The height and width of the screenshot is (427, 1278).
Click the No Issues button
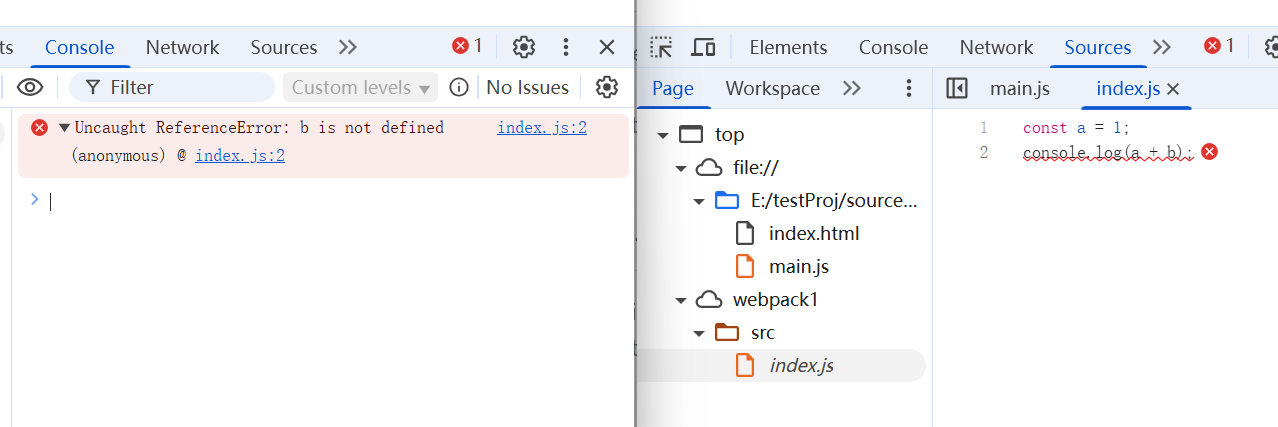pos(527,88)
